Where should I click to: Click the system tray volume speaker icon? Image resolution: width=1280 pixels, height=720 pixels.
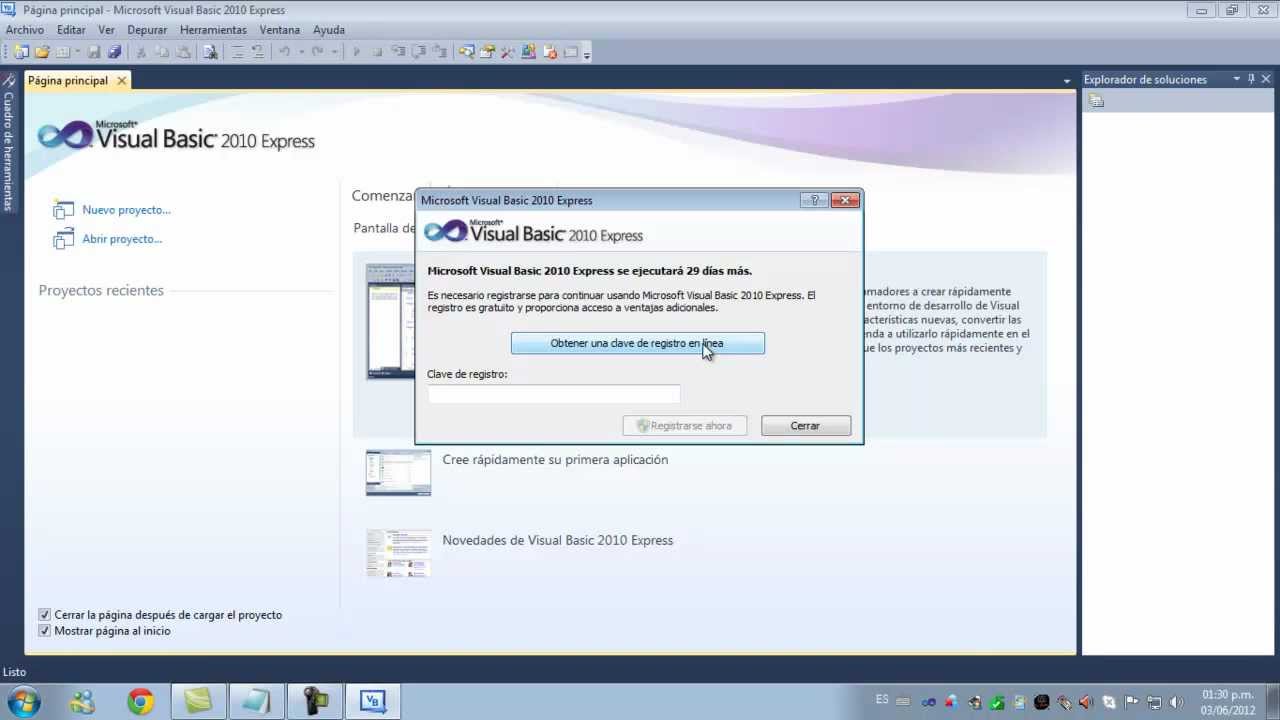pyautogui.click(x=1176, y=702)
